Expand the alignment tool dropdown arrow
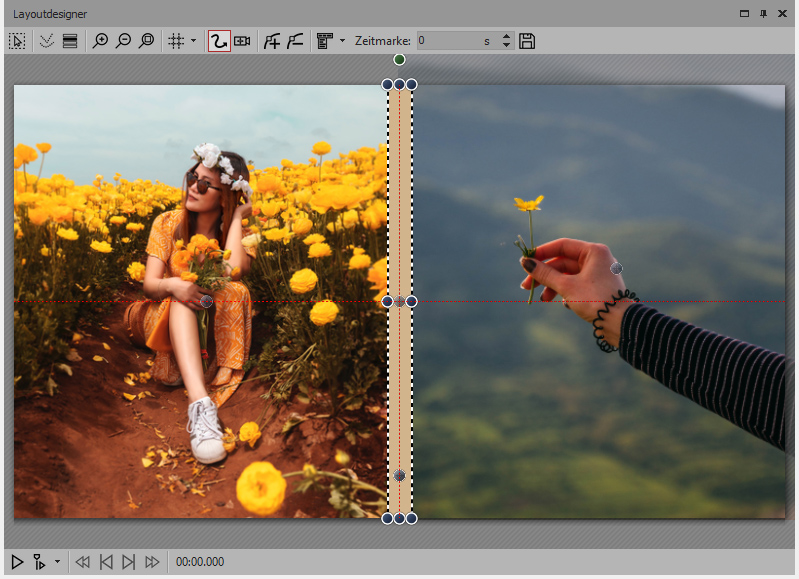 click(342, 41)
